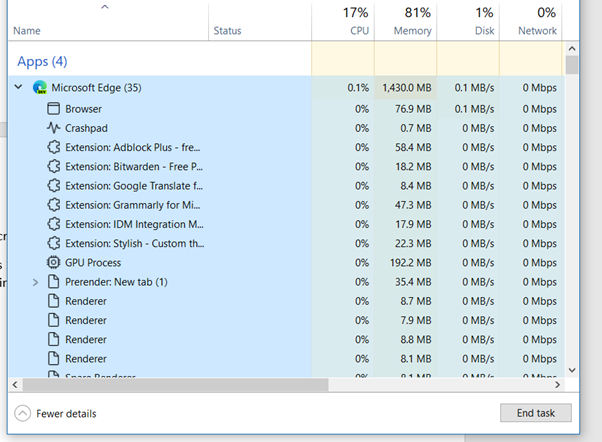Sort processes by Disk column header
The height and width of the screenshot is (442, 602).
468,22
